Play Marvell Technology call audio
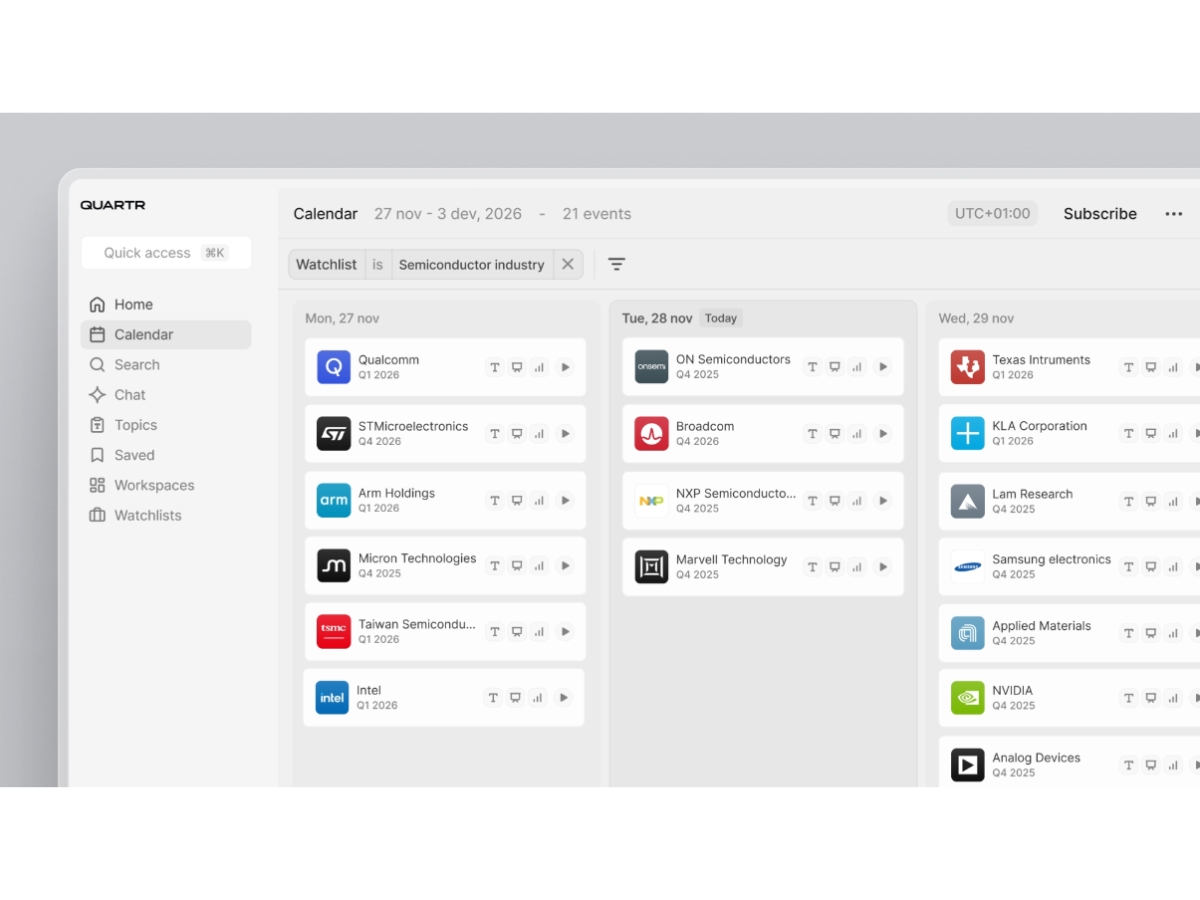Image resolution: width=1200 pixels, height=900 pixels. pos(883,566)
